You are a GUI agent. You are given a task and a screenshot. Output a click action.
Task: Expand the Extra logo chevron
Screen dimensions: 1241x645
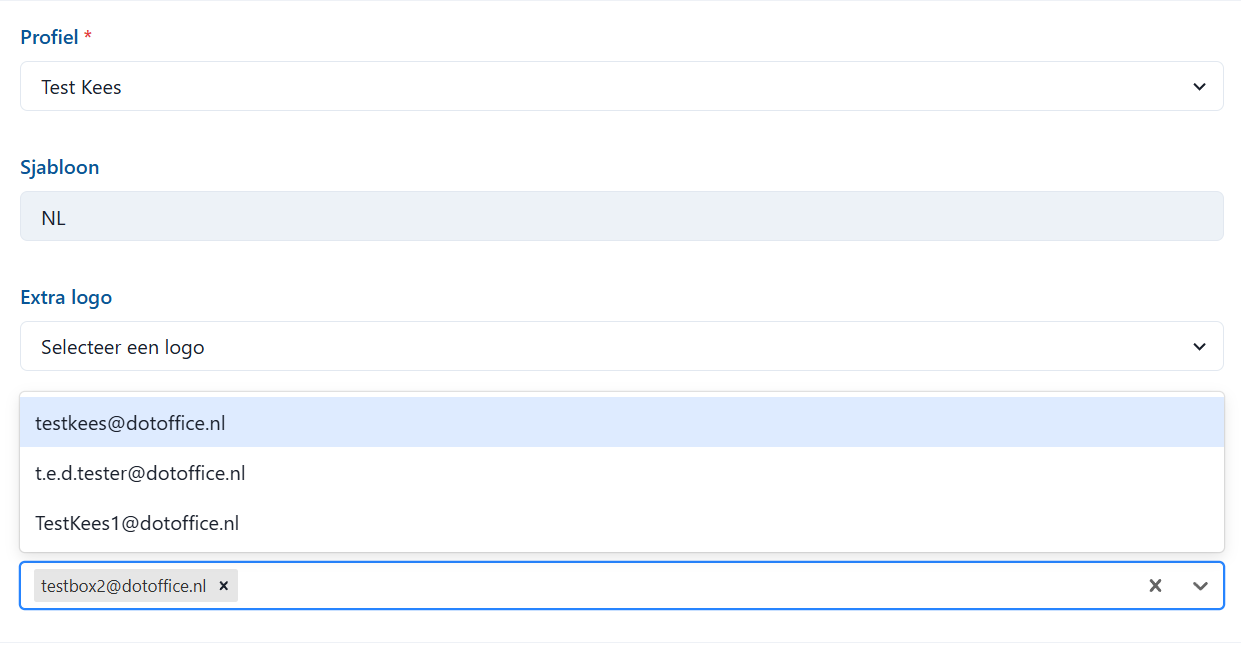[1199, 347]
